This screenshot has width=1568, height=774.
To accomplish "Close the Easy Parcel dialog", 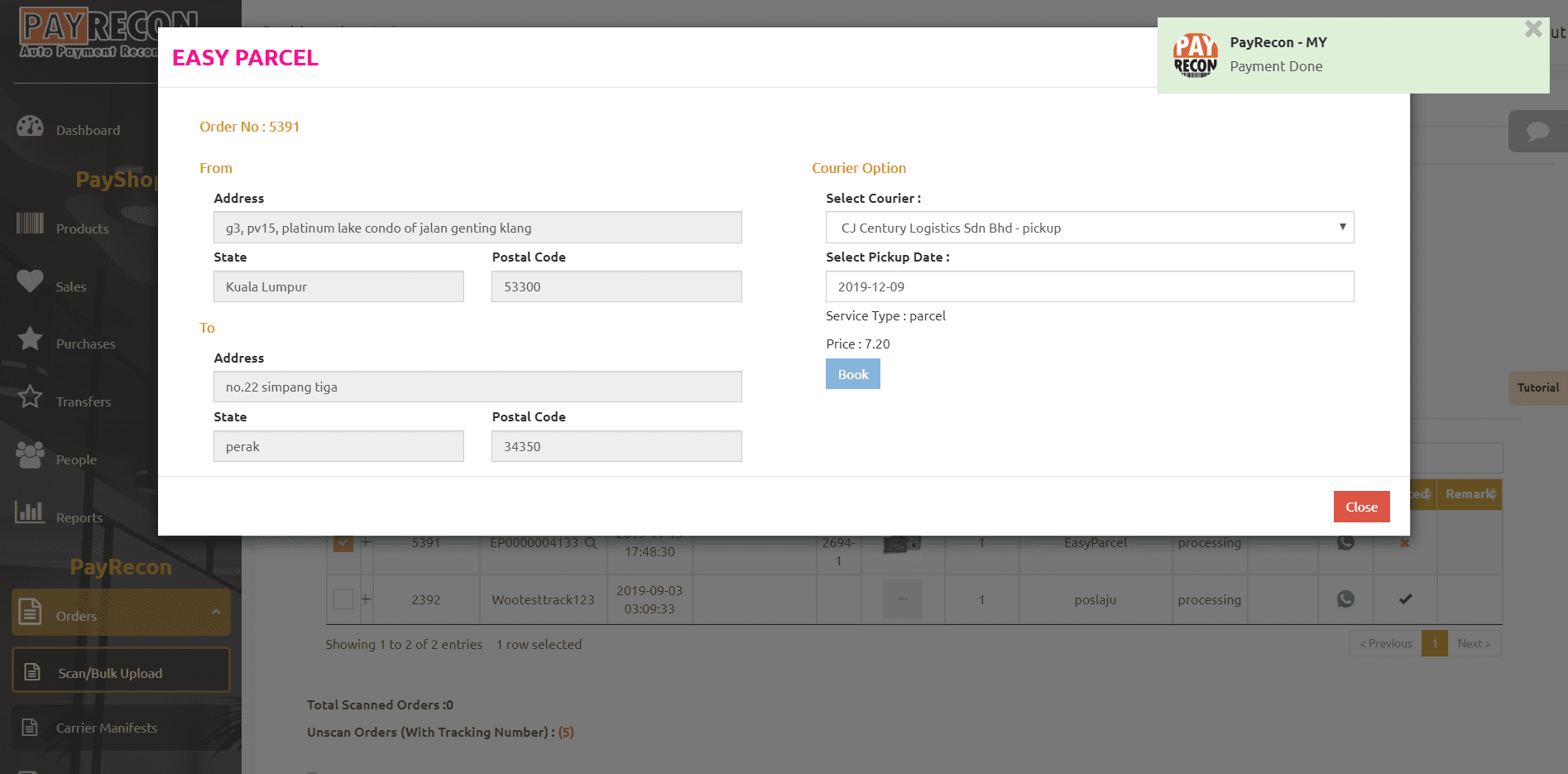I will (x=1361, y=507).
